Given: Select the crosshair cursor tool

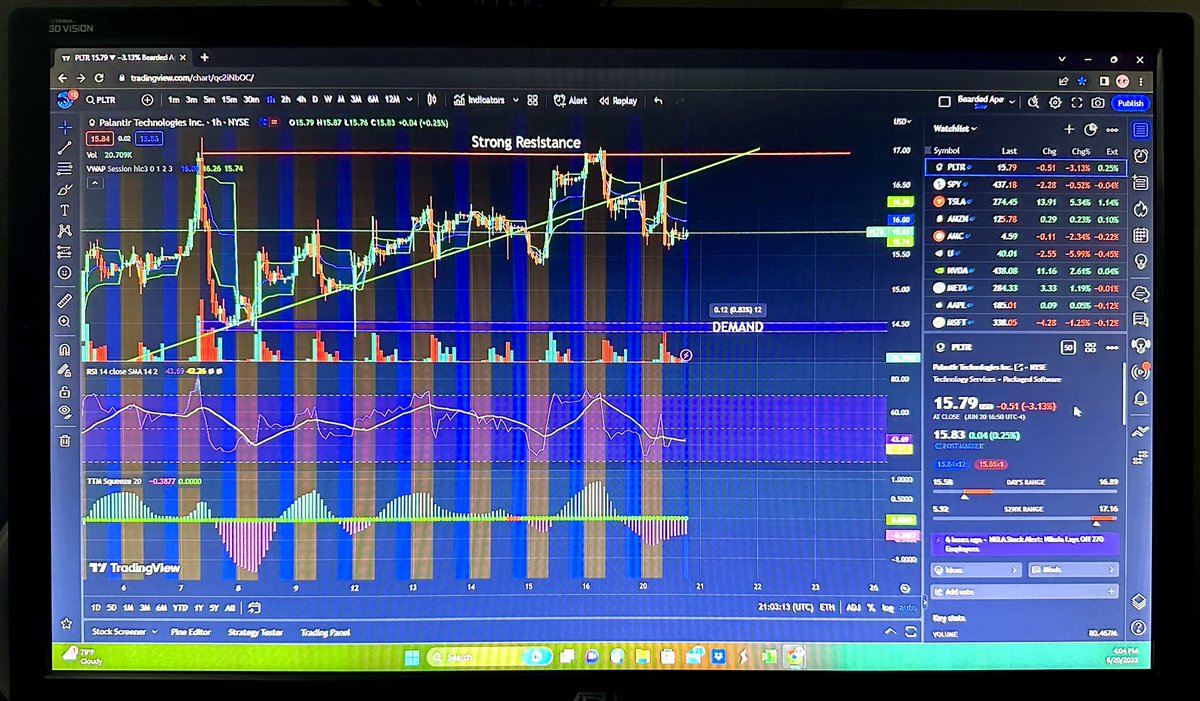Looking at the screenshot, I should (x=65, y=126).
